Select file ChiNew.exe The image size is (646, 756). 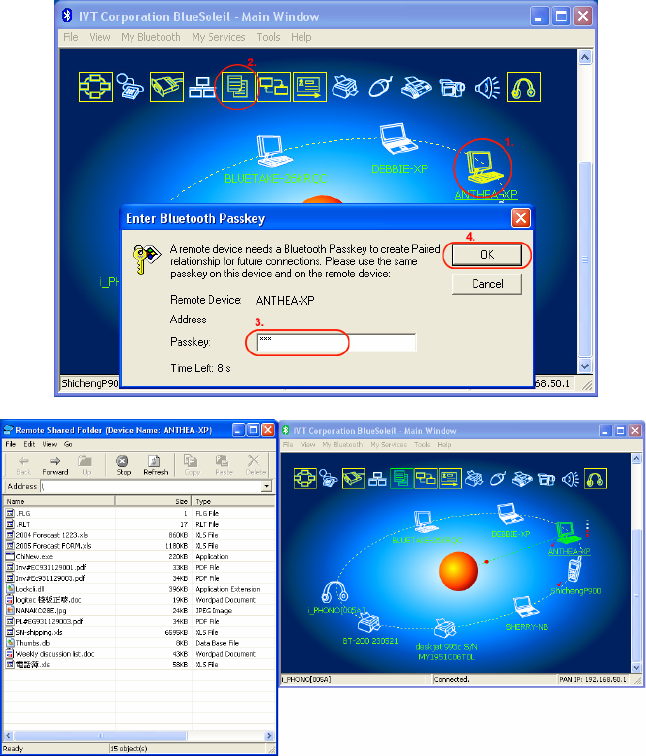pos(29,556)
